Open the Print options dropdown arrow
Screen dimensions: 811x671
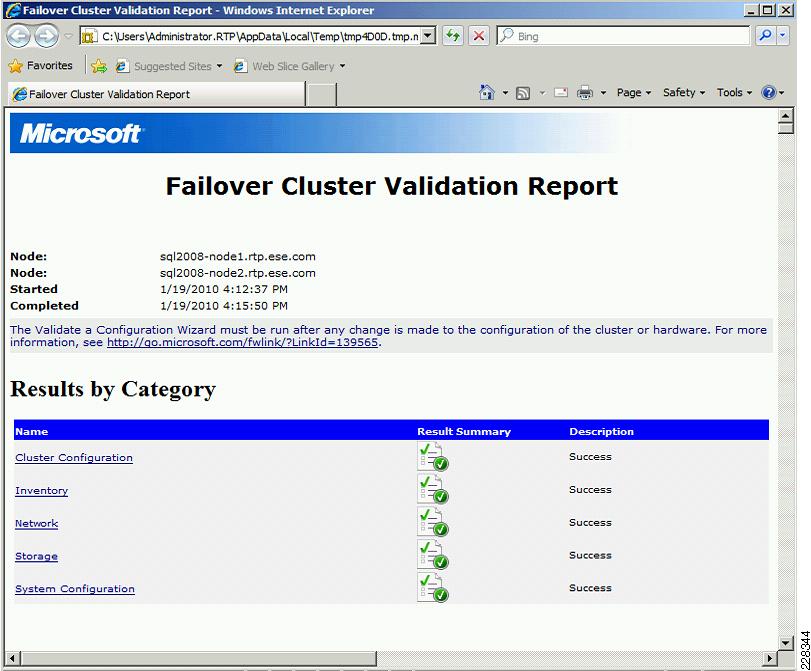click(603, 93)
